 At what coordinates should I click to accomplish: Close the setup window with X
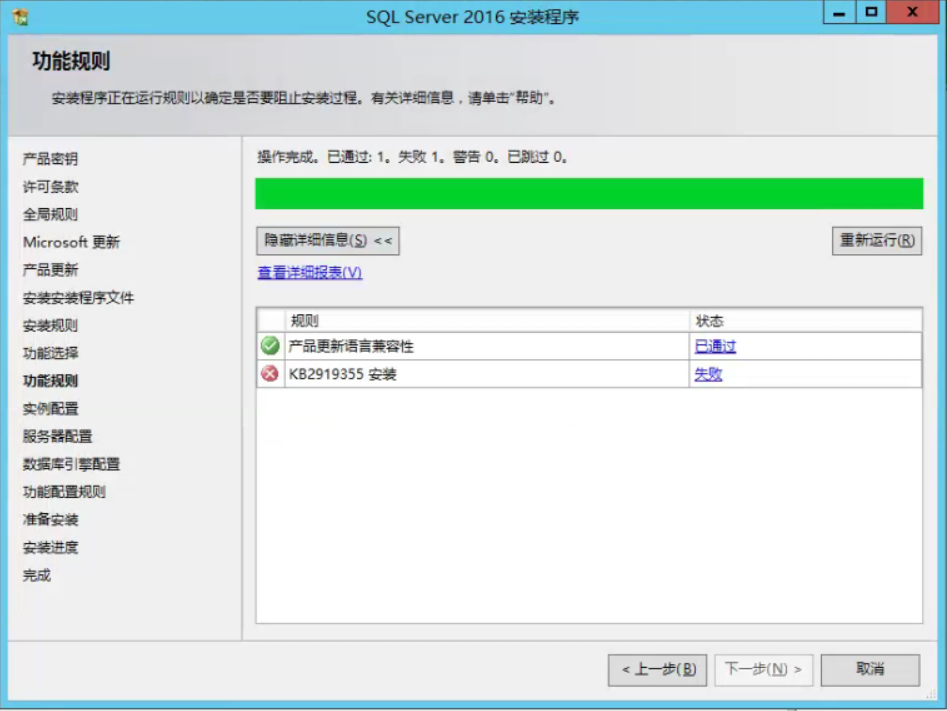click(913, 12)
